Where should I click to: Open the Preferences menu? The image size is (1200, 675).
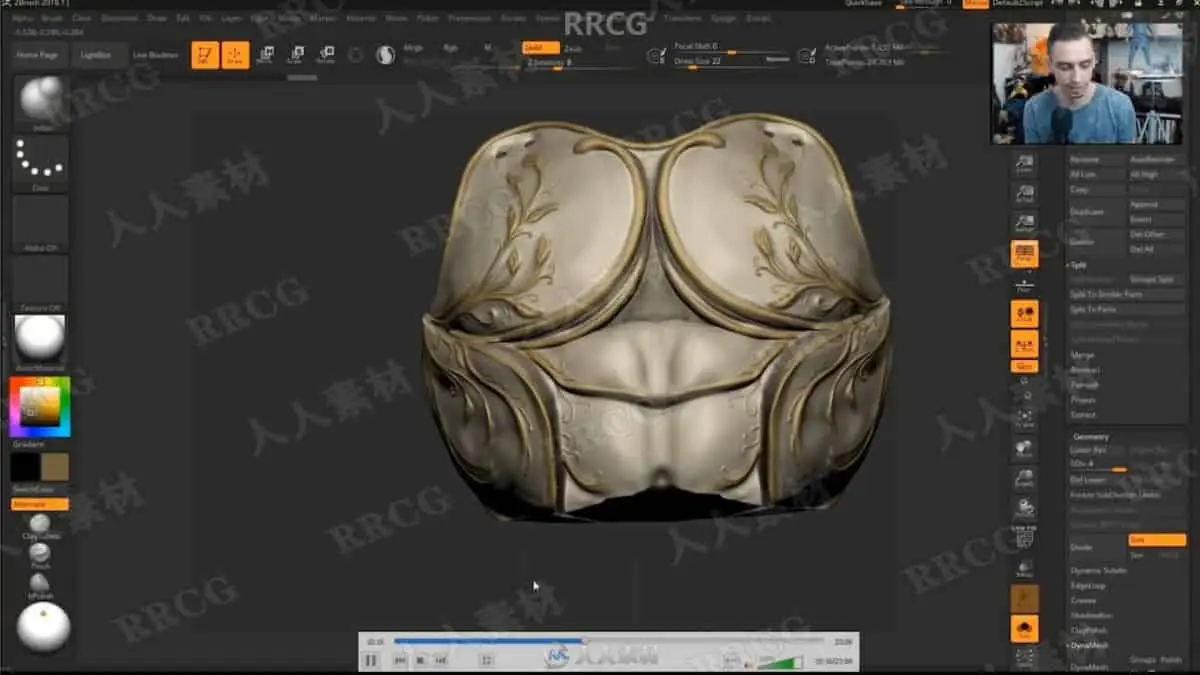point(469,18)
